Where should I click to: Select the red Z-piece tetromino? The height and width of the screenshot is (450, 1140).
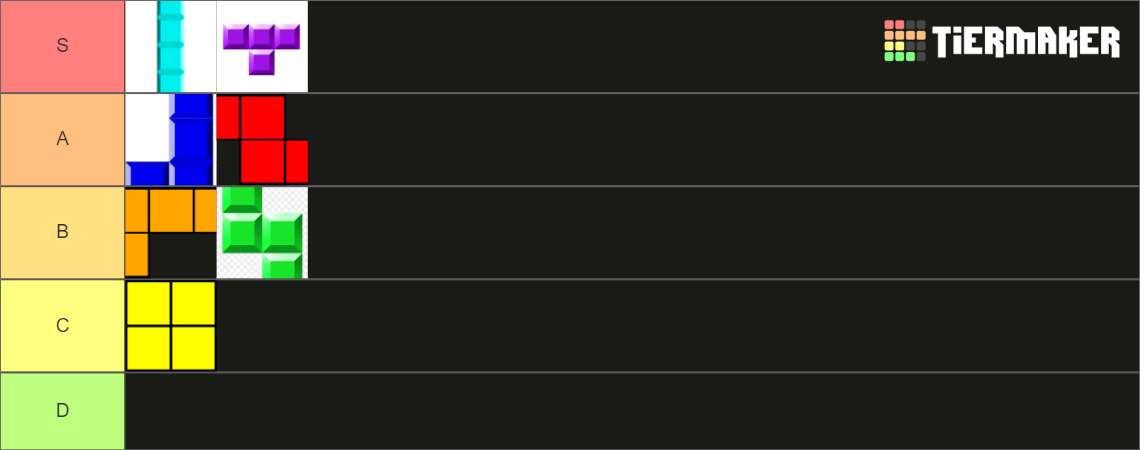[262, 140]
